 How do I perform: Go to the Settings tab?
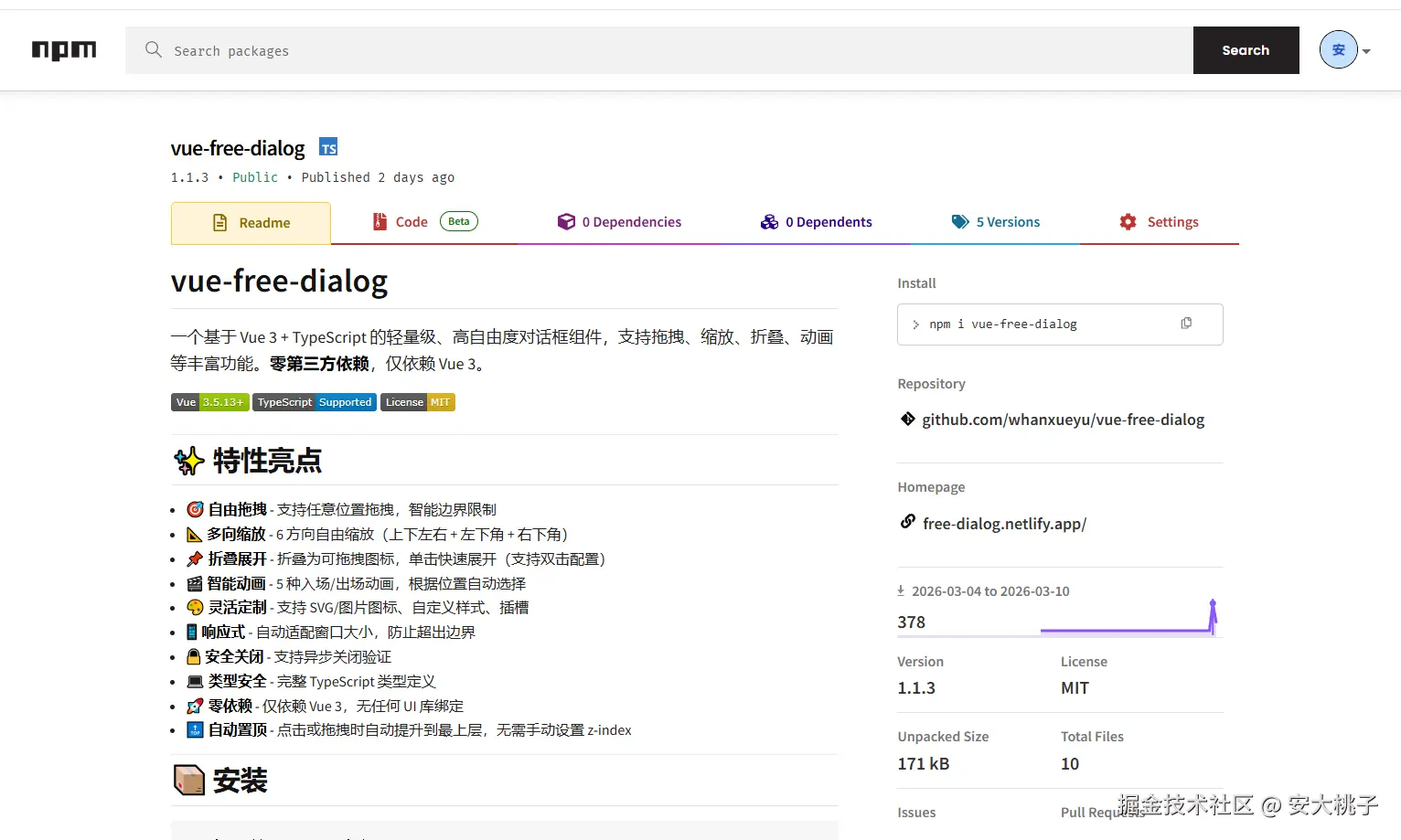coord(1160,222)
